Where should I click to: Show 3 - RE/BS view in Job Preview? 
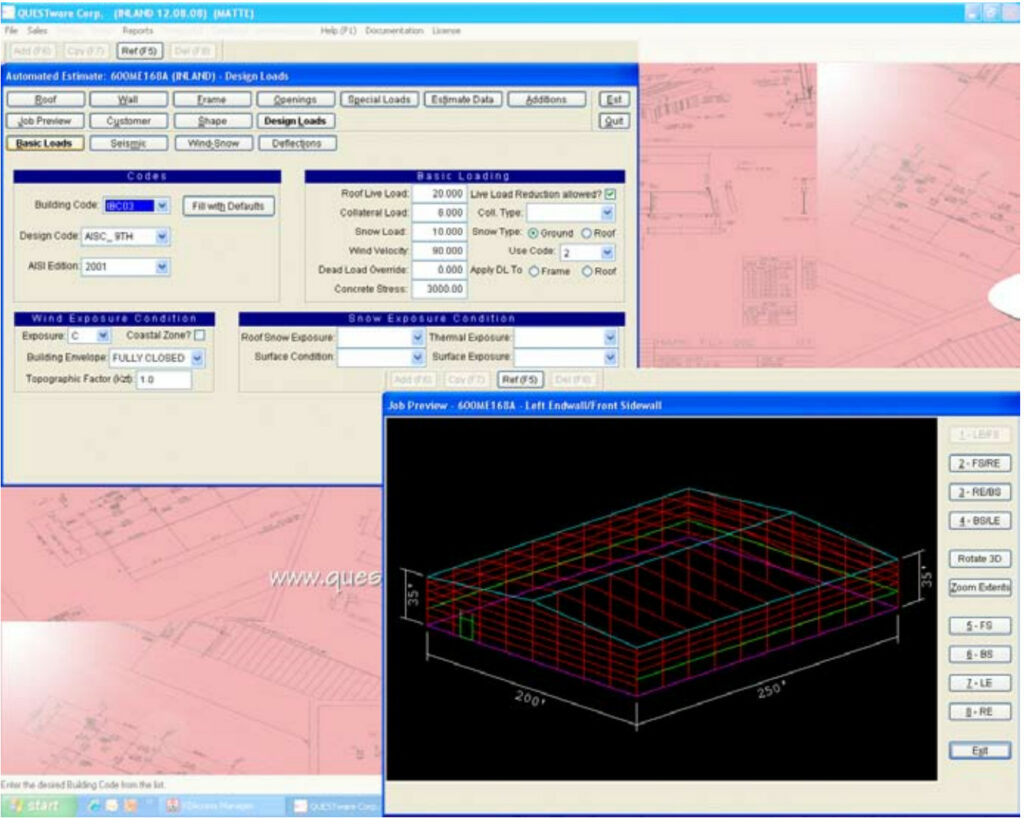980,492
